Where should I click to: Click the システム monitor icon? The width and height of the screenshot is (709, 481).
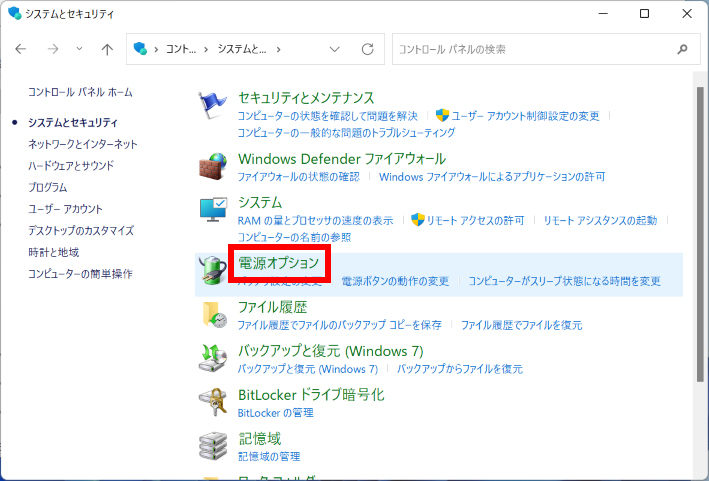click(x=213, y=209)
